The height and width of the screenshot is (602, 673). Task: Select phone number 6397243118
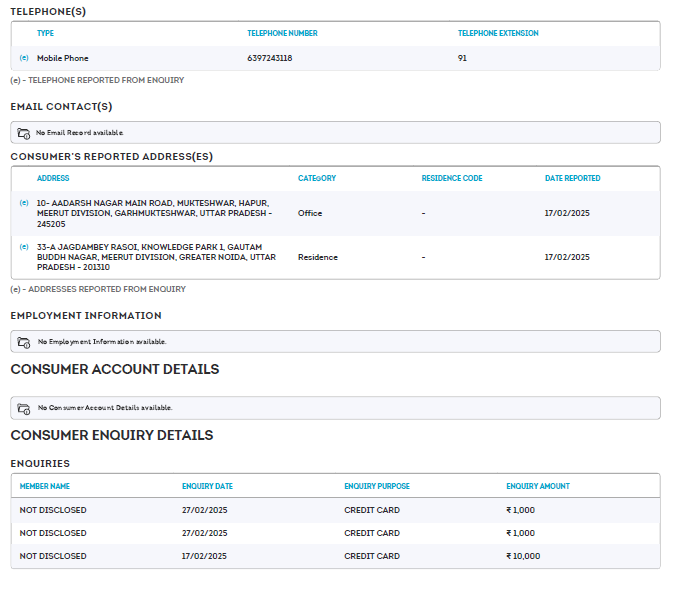(x=270, y=58)
